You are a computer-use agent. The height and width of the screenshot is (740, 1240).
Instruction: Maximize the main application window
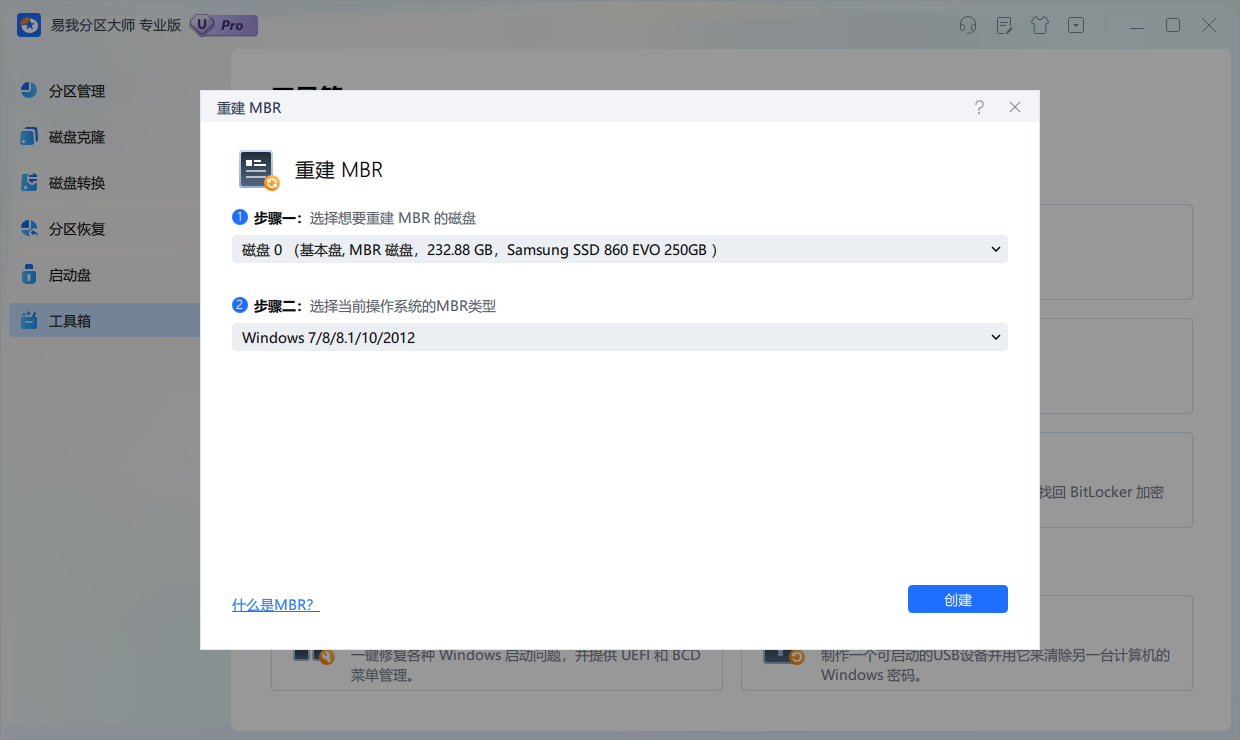click(x=1173, y=25)
